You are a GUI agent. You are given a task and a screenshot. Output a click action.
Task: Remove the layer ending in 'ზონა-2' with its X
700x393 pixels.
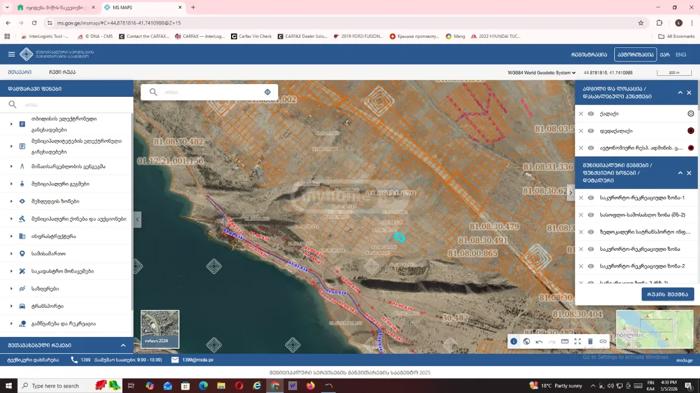(581, 266)
